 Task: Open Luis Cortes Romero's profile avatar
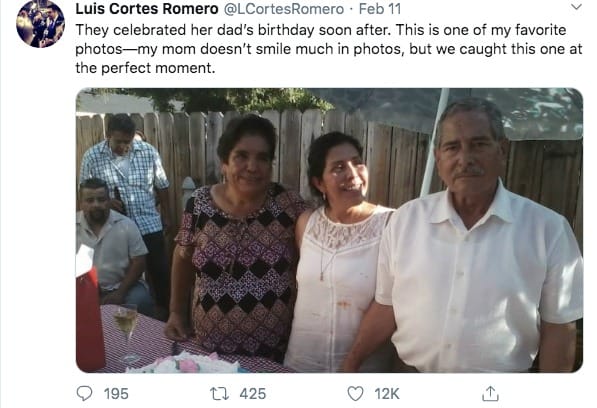[40, 24]
